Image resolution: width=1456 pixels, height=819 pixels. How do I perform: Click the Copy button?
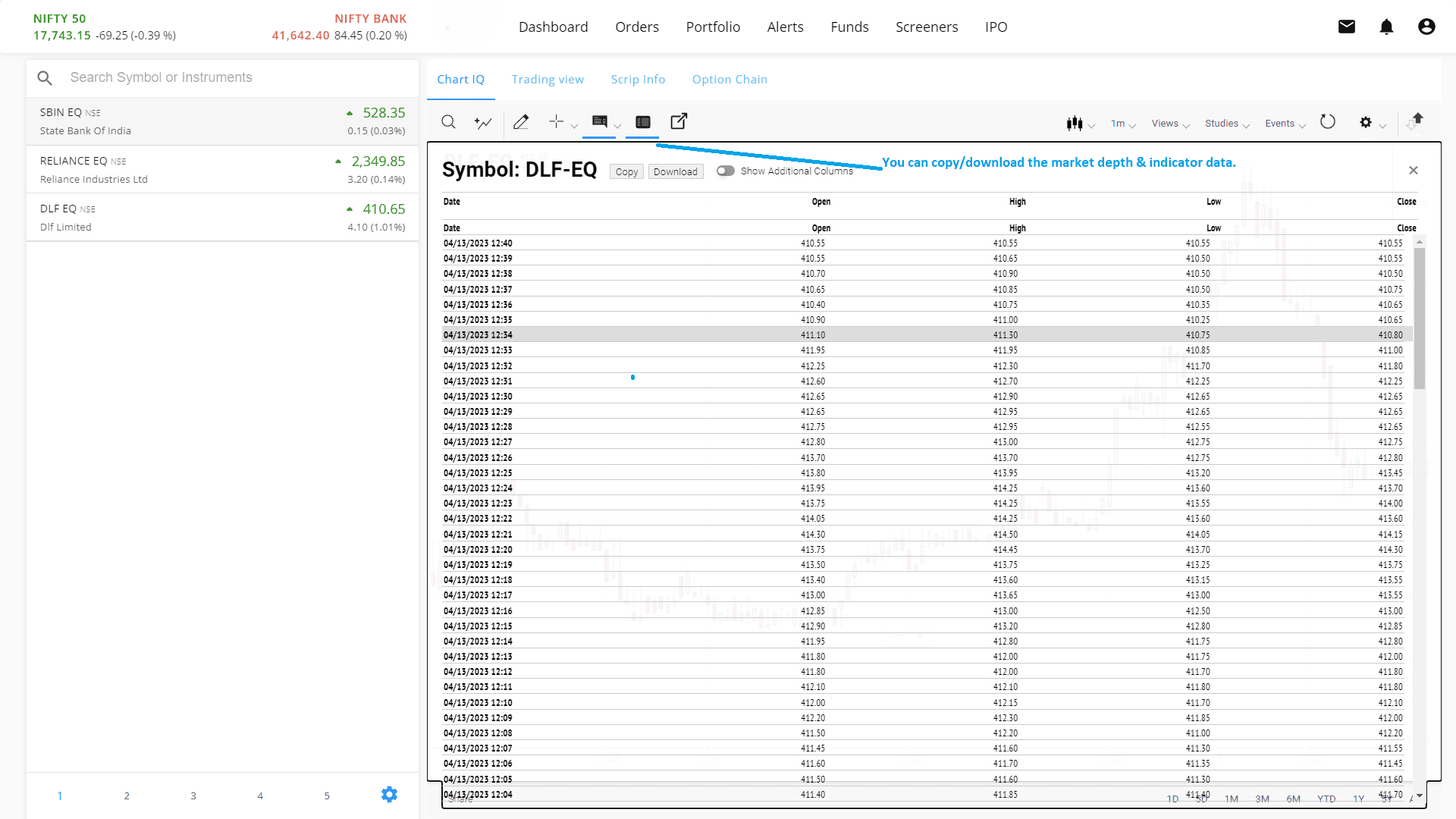[x=626, y=172]
